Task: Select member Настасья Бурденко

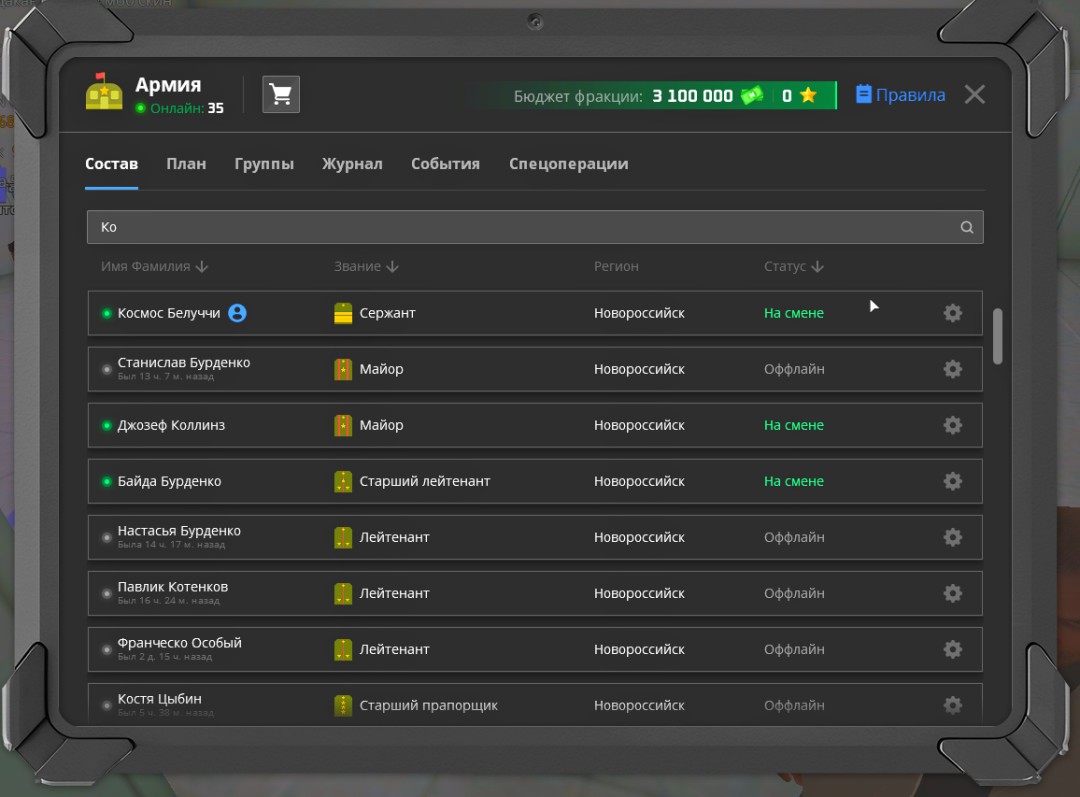Action: (x=179, y=531)
